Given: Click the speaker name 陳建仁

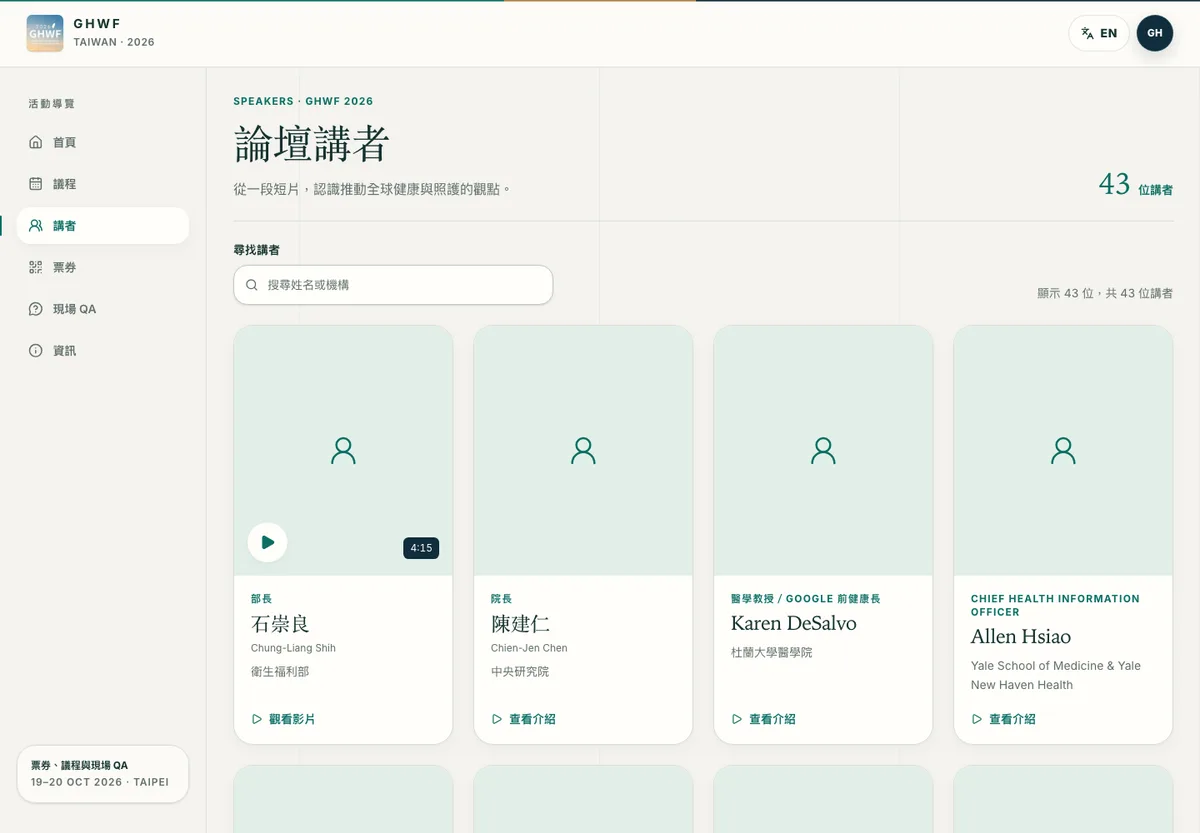Looking at the screenshot, I should coord(520,624).
